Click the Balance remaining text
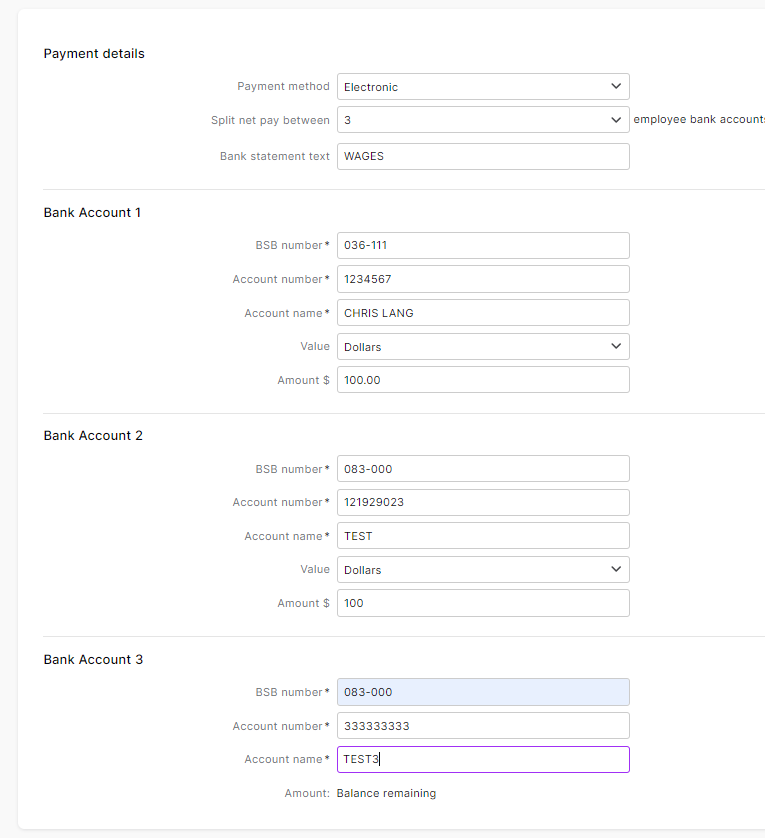This screenshot has height=838, width=765. coord(386,794)
